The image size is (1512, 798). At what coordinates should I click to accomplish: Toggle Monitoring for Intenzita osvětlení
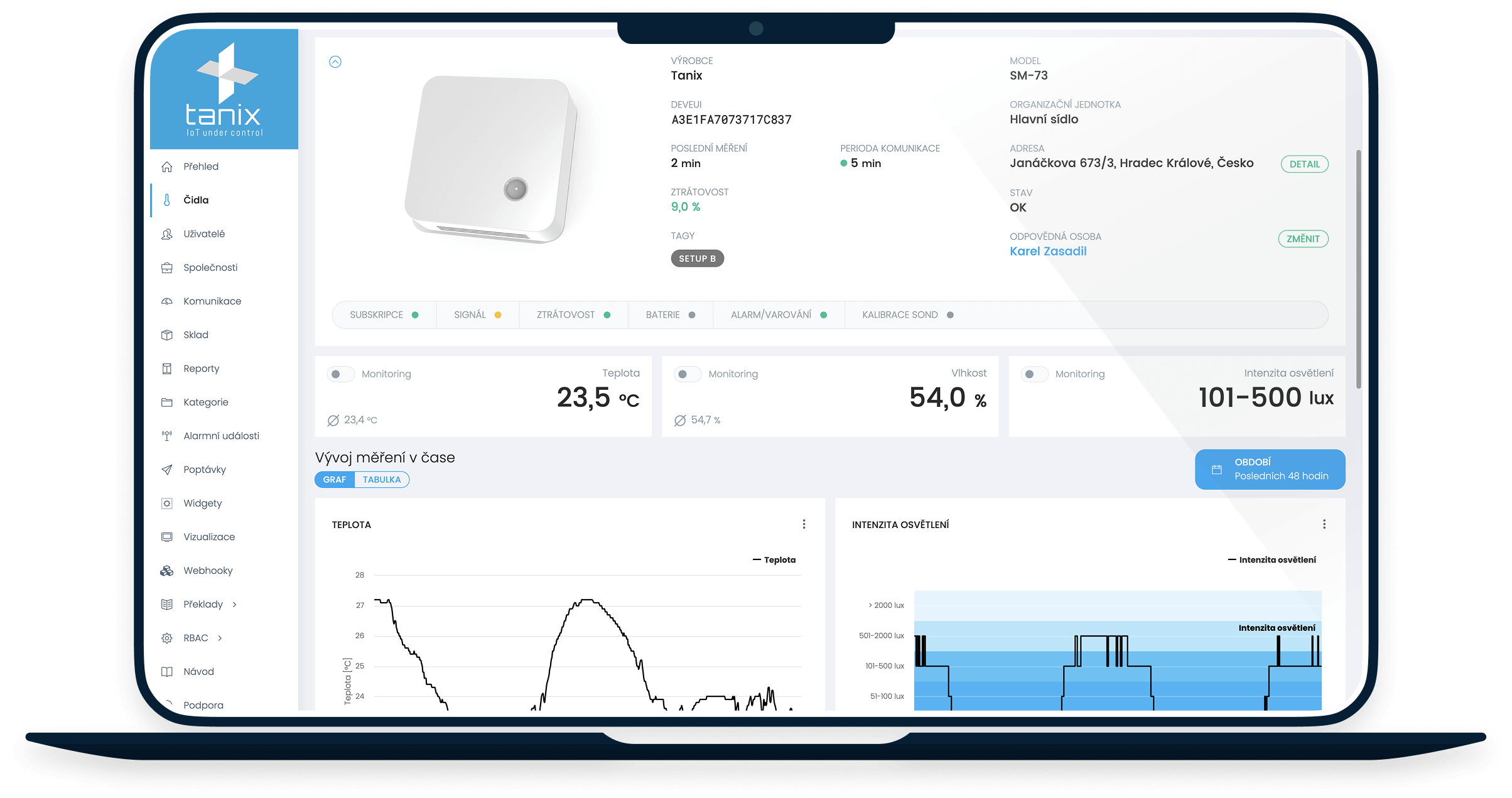pyautogui.click(x=1034, y=374)
